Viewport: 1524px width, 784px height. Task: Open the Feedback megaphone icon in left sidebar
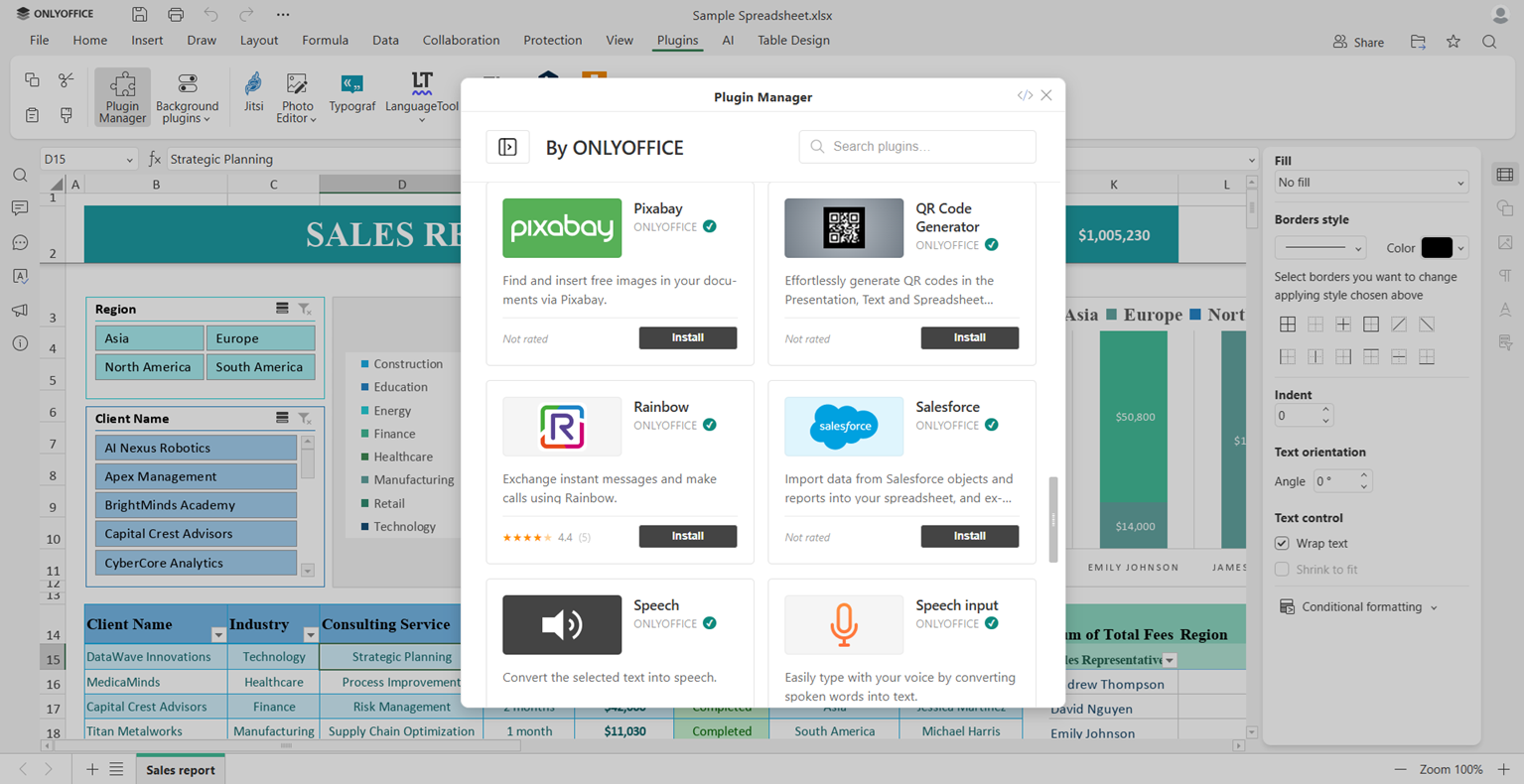(x=20, y=311)
